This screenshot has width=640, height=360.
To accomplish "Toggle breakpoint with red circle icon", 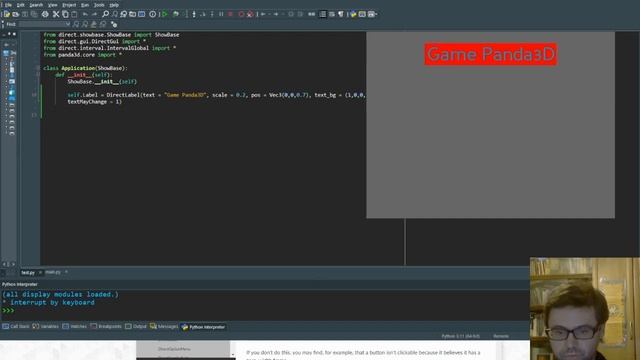I will click(x=241, y=14).
